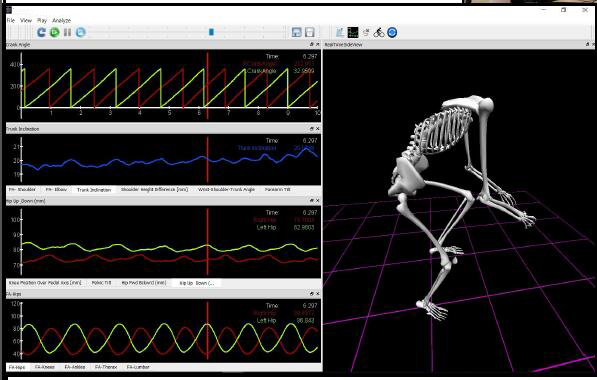Select the Shoulder Height Difference tab
This screenshot has height=380, width=597.
pyautogui.click(x=154, y=189)
